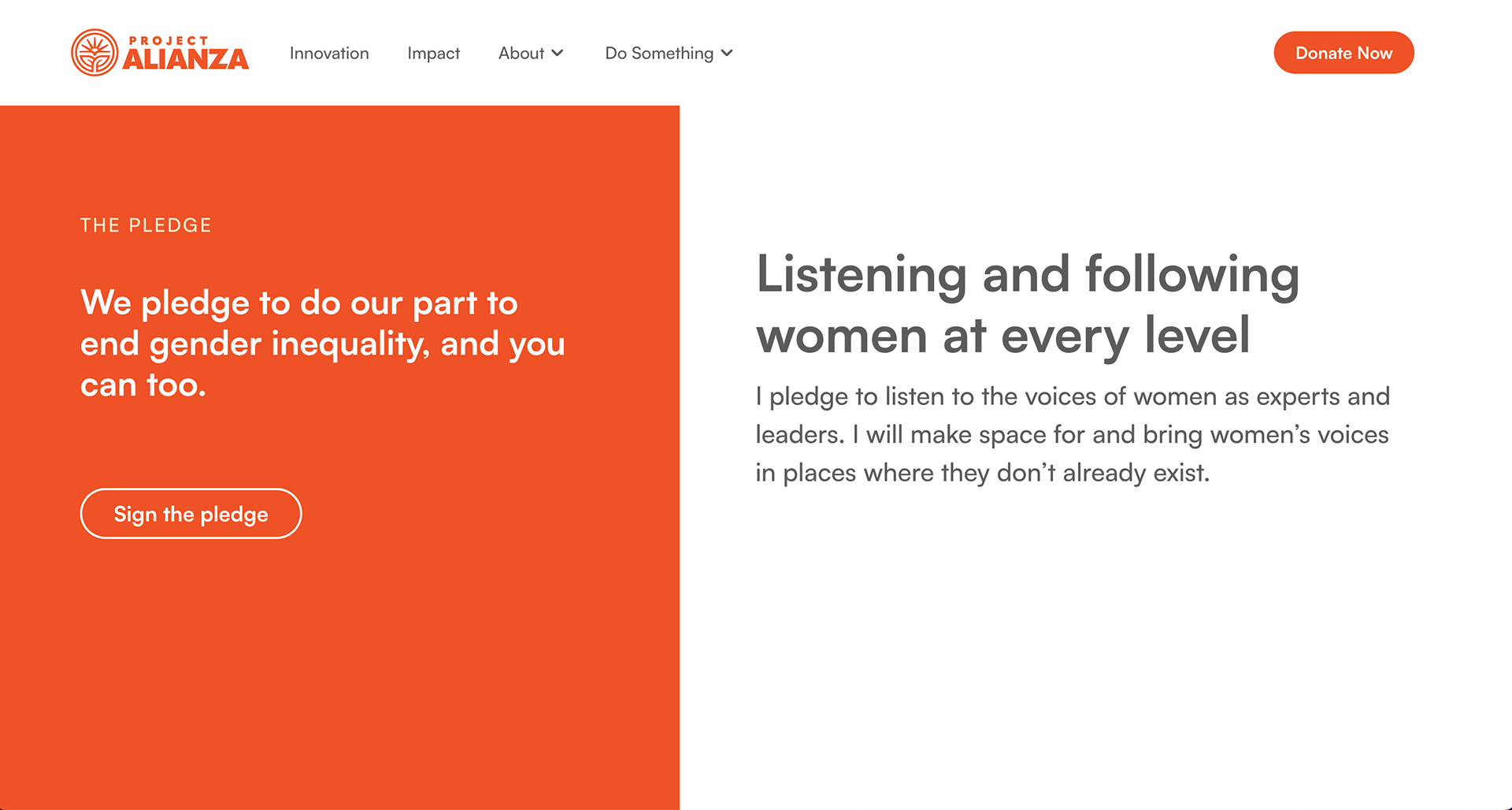
Task: Click the Project Alianza sunburst logo icon
Action: (x=94, y=53)
